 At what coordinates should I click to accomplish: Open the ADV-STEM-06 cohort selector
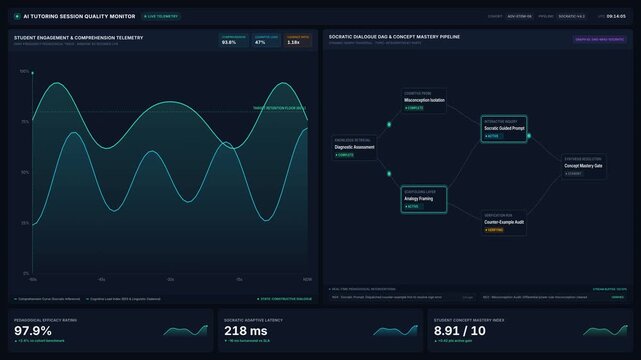tap(519, 16)
